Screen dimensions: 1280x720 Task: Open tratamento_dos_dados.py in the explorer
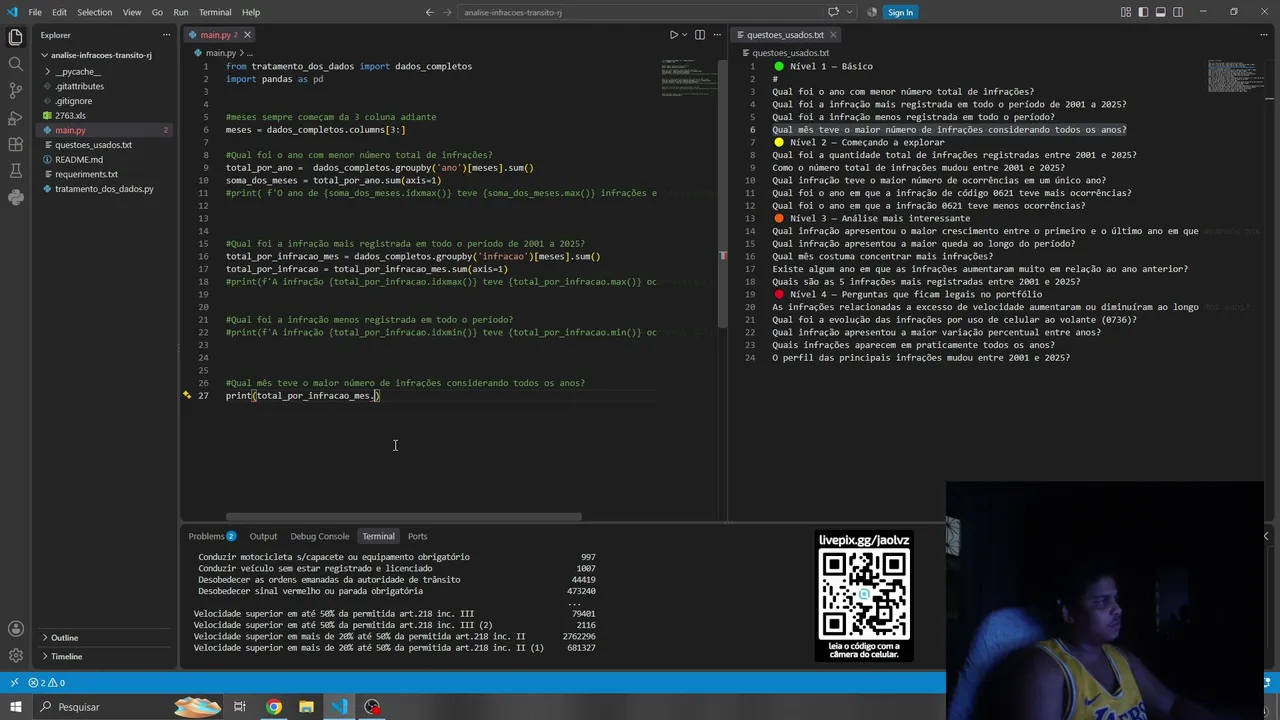click(104, 189)
